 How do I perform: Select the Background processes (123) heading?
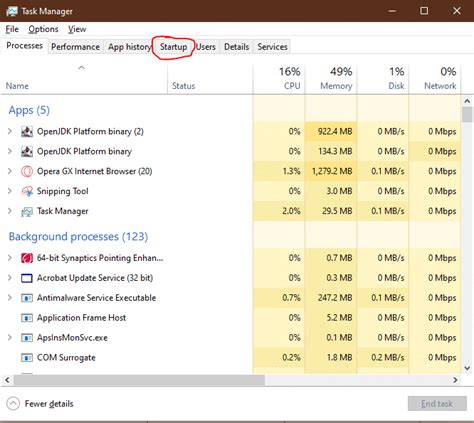(78, 237)
